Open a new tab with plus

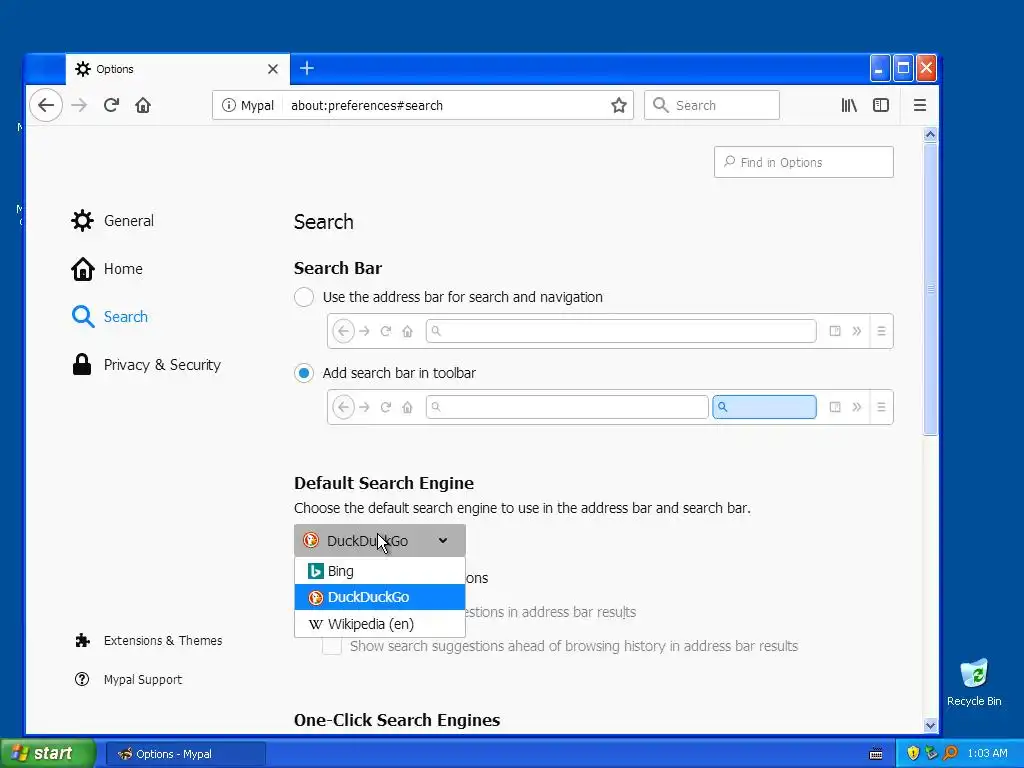pyautogui.click(x=307, y=68)
